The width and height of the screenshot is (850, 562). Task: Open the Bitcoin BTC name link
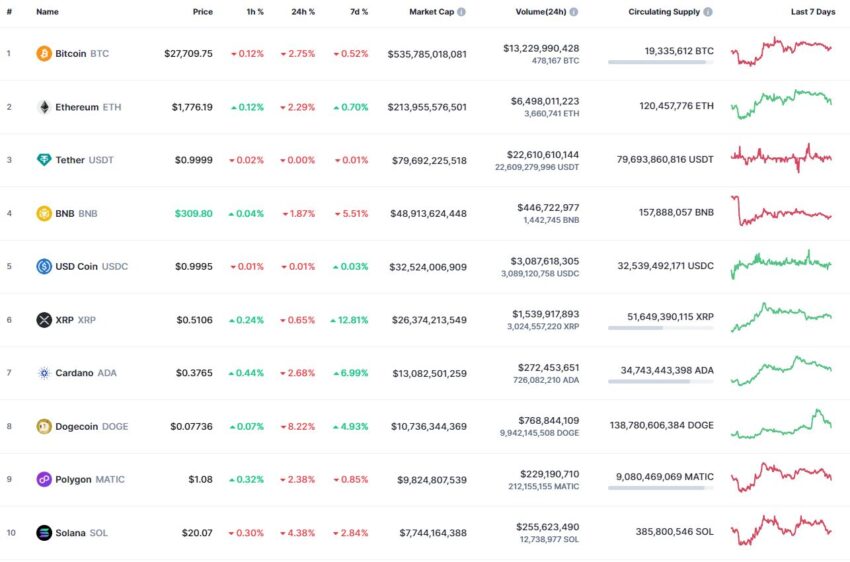point(82,54)
